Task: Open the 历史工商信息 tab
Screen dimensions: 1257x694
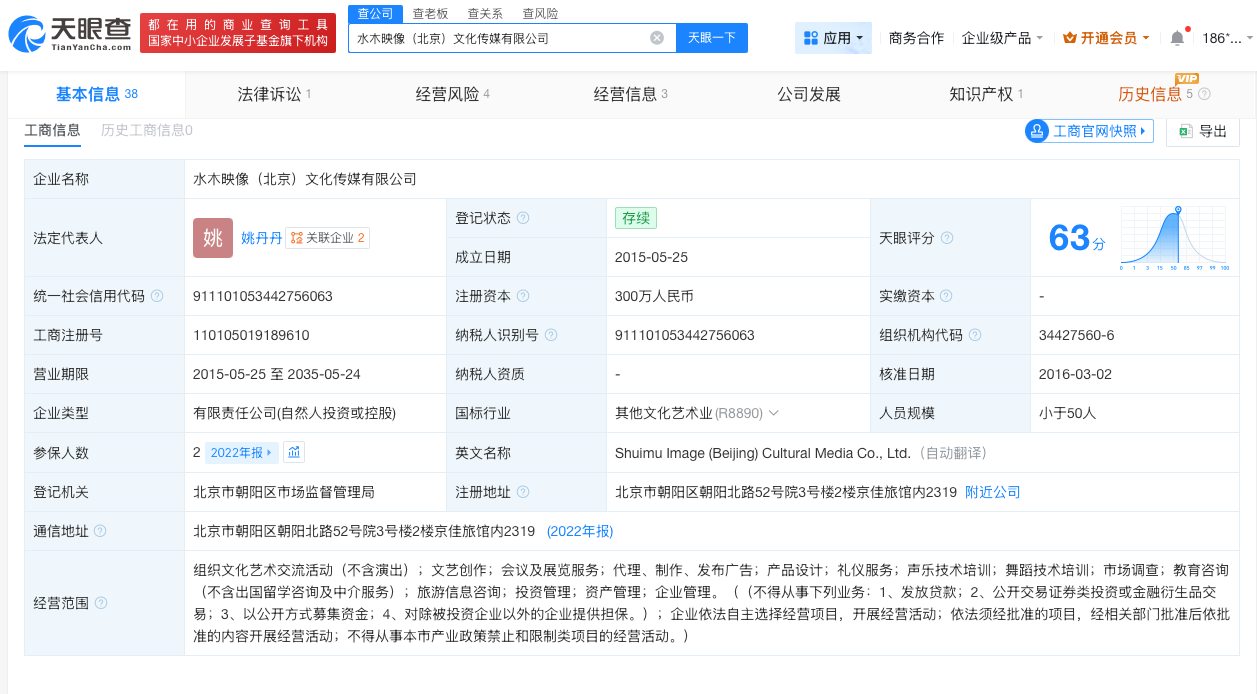Action: point(144,130)
